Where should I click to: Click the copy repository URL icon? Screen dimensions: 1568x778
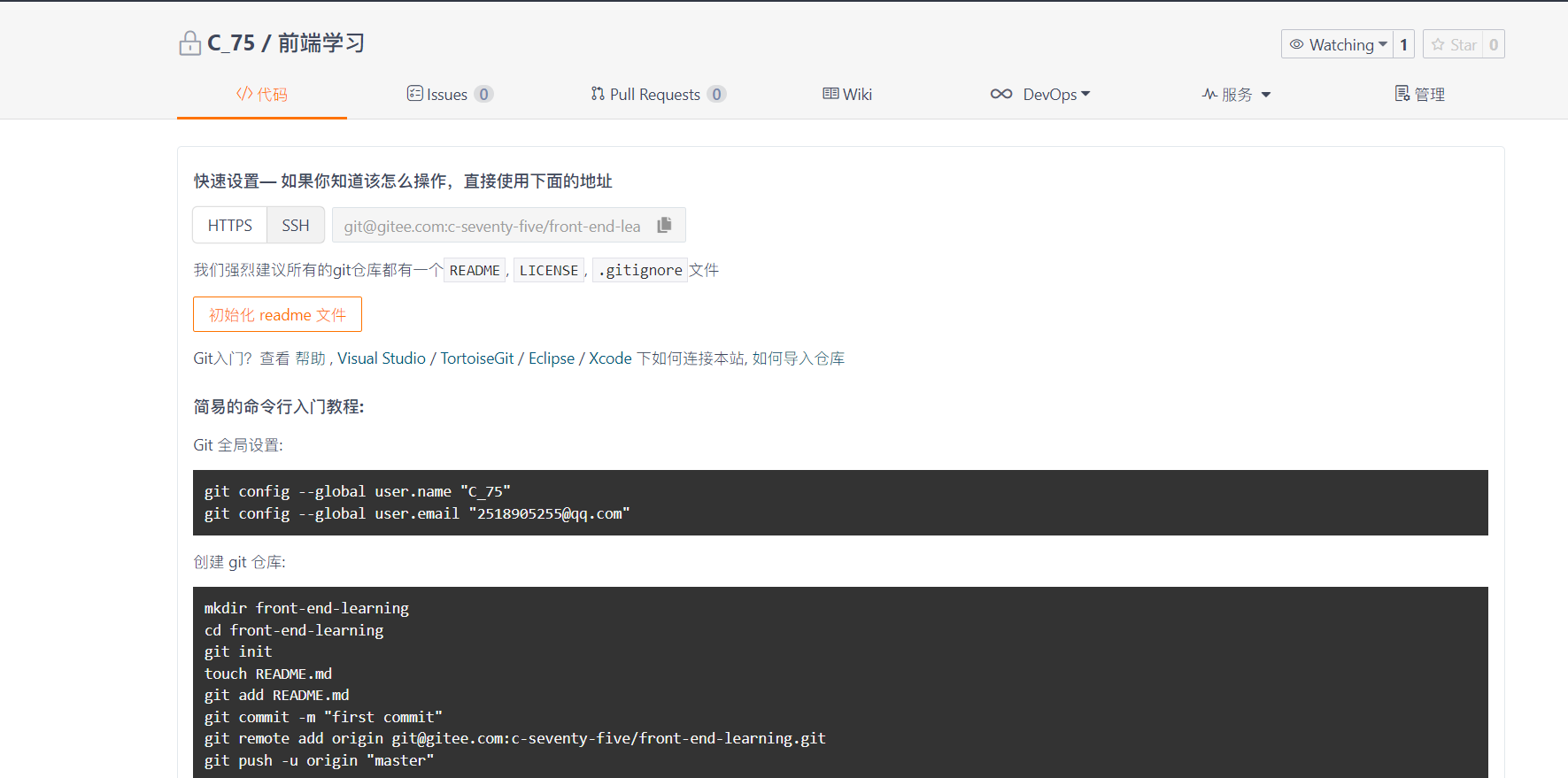tap(664, 226)
